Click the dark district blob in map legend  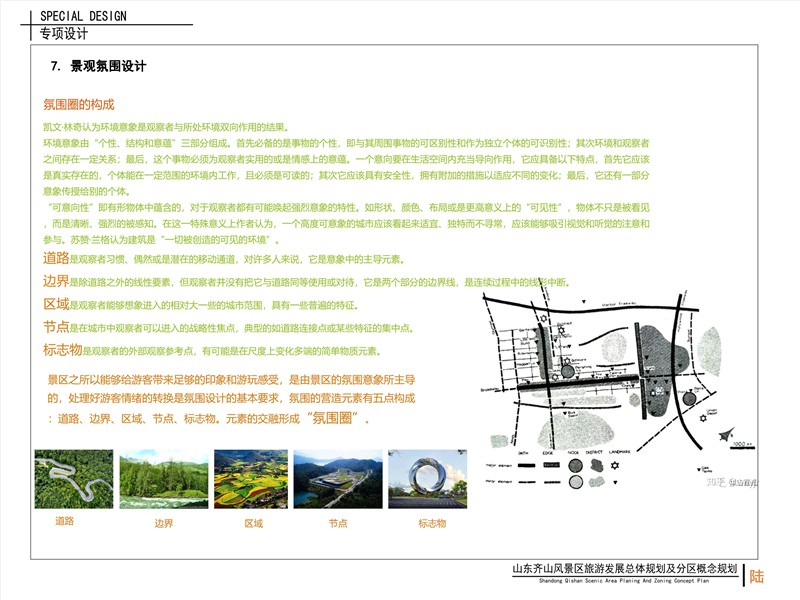click(x=596, y=465)
